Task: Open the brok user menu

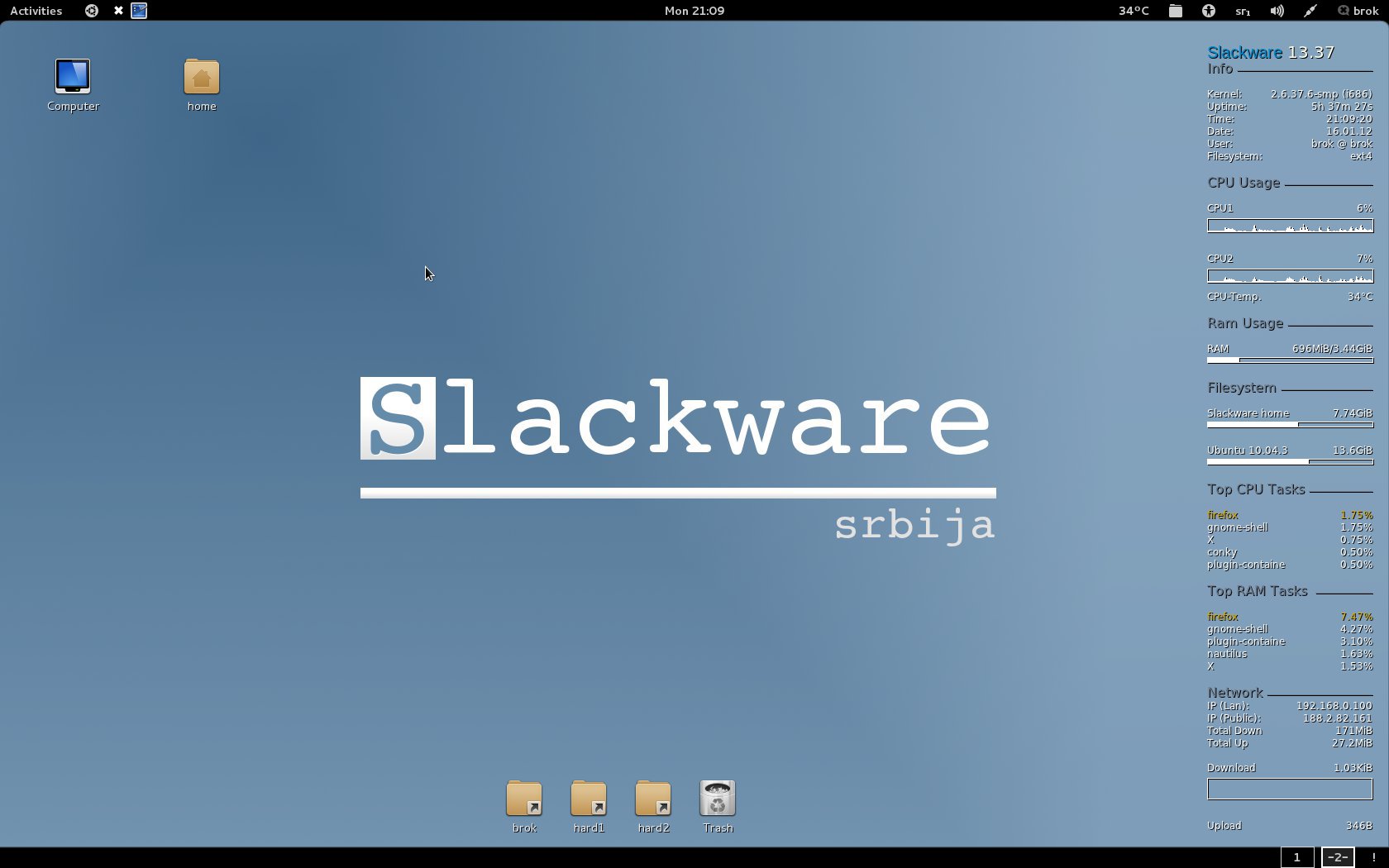Action: [x=1358, y=11]
